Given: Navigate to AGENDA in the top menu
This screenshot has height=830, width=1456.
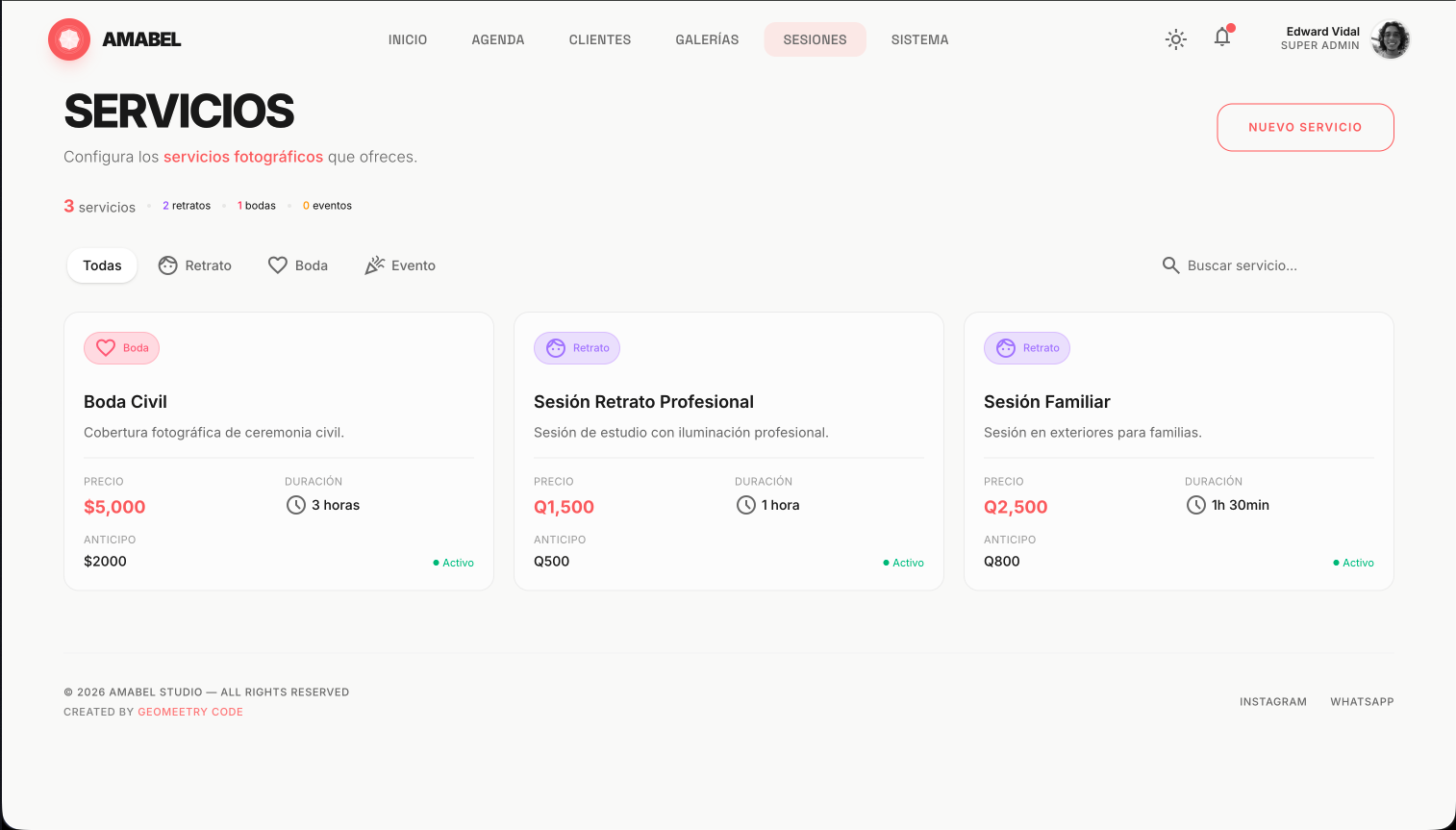Looking at the screenshot, I should 497,39.
